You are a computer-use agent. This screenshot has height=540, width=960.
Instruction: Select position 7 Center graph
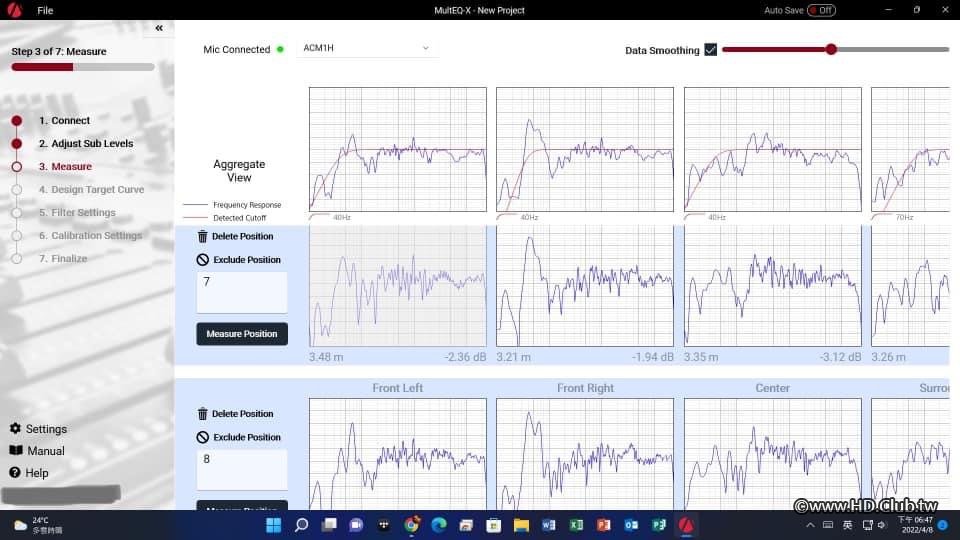coord(773,286)
